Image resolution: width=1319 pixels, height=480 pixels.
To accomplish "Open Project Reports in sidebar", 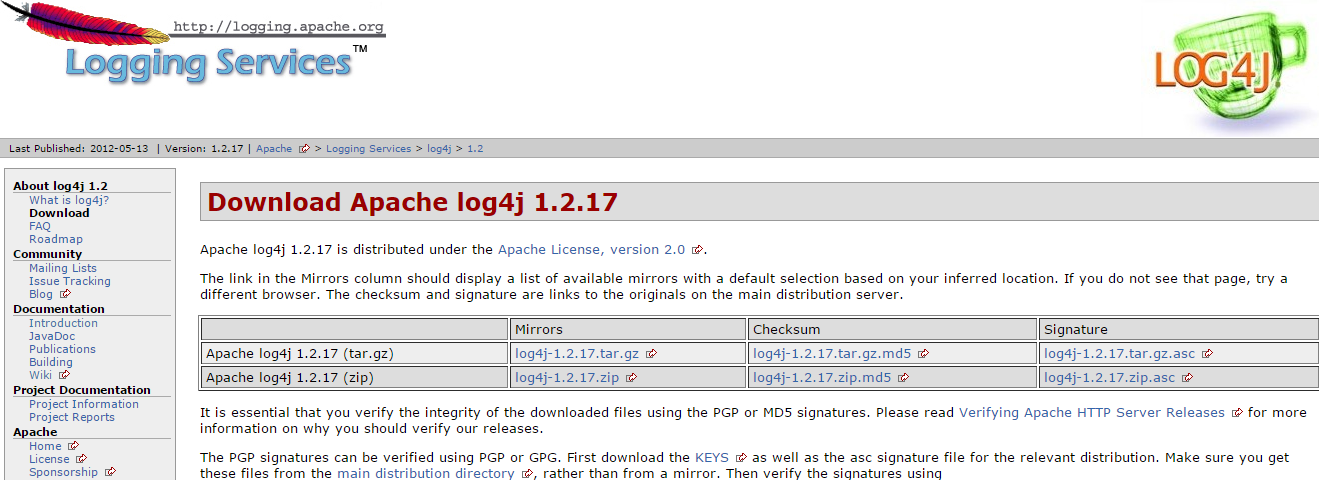I will (72, 417).
